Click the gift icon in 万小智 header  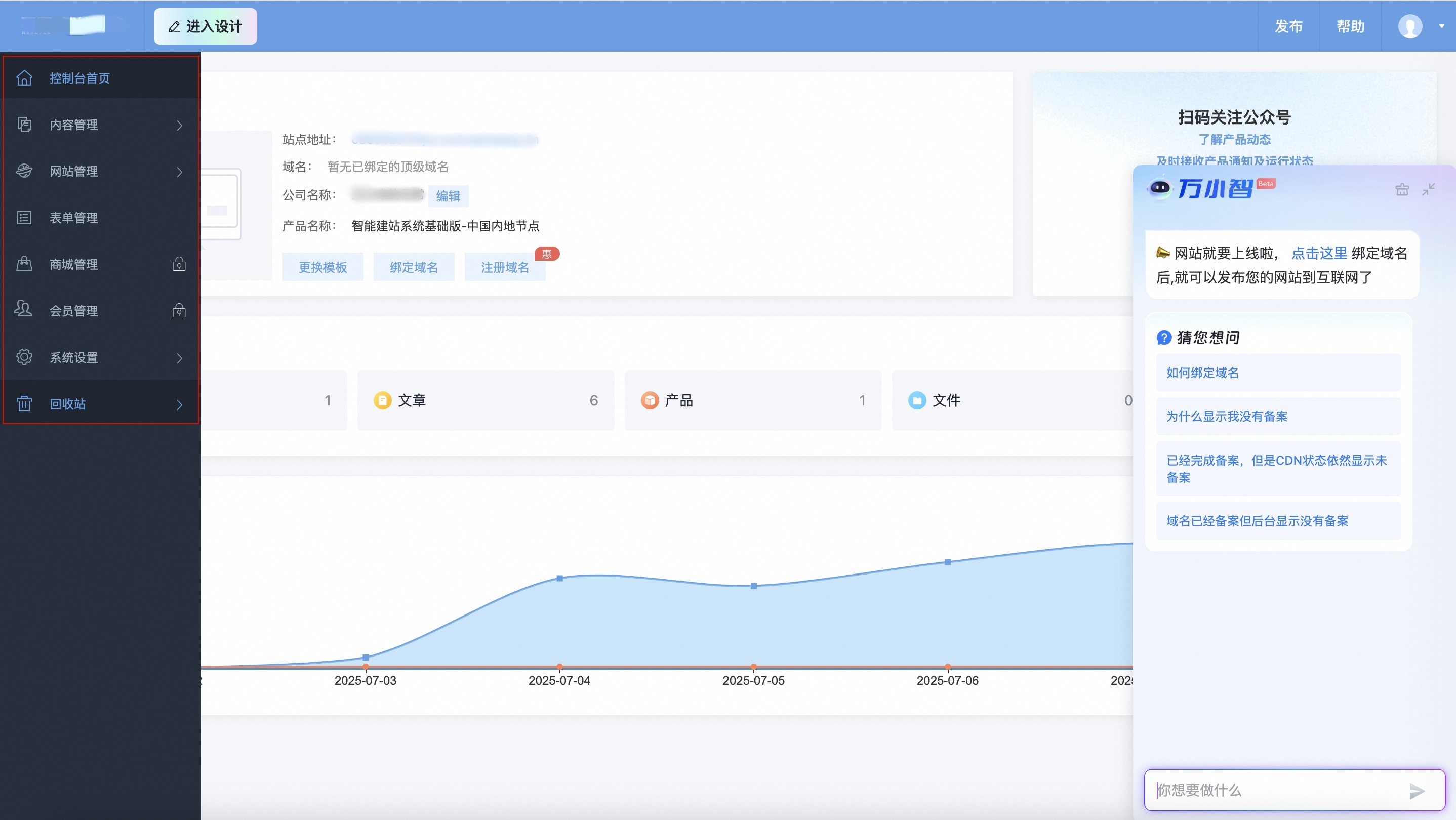[1402, 189]
